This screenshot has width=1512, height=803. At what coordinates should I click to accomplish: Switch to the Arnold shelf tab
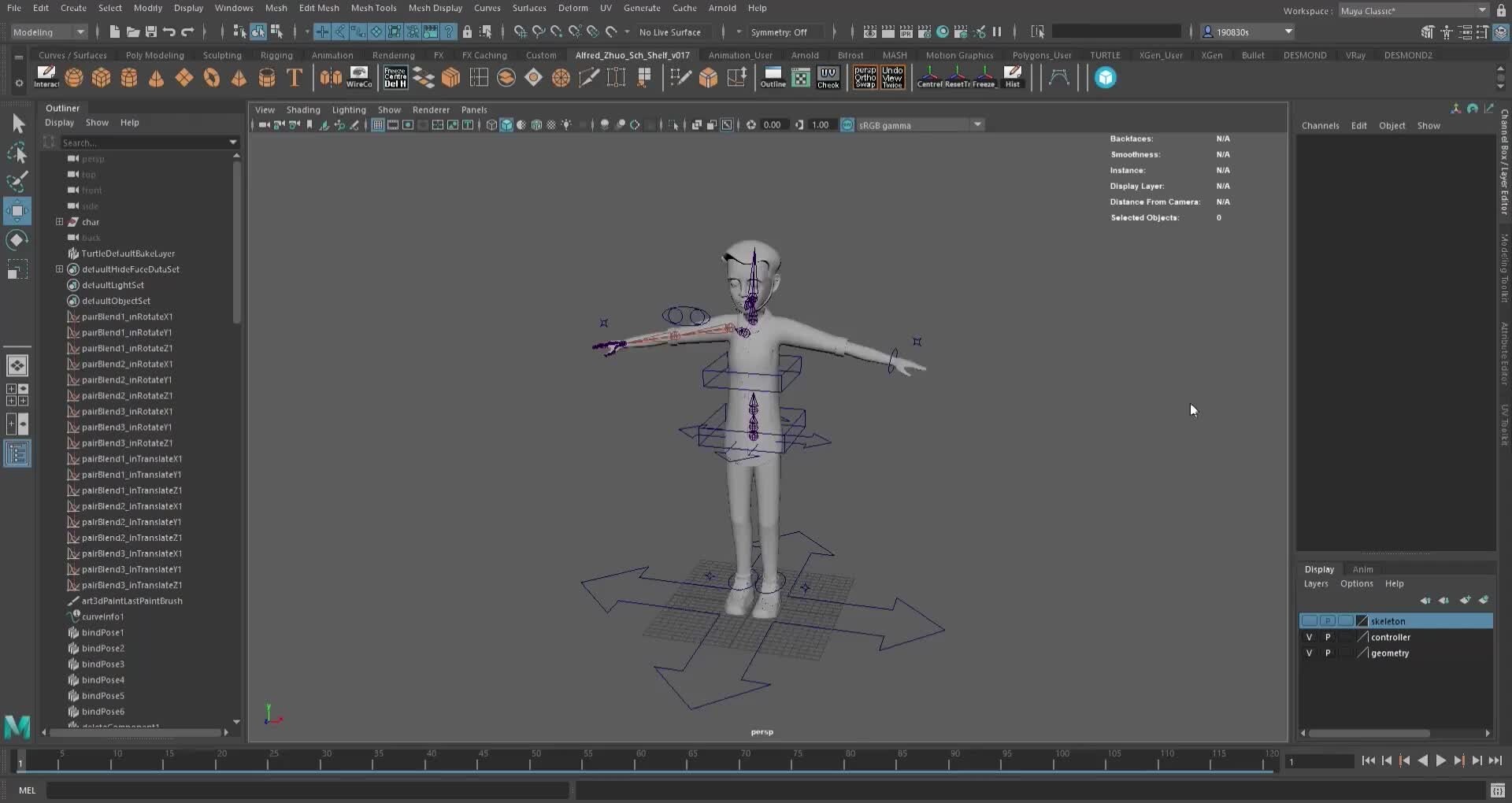pos(804,55)
